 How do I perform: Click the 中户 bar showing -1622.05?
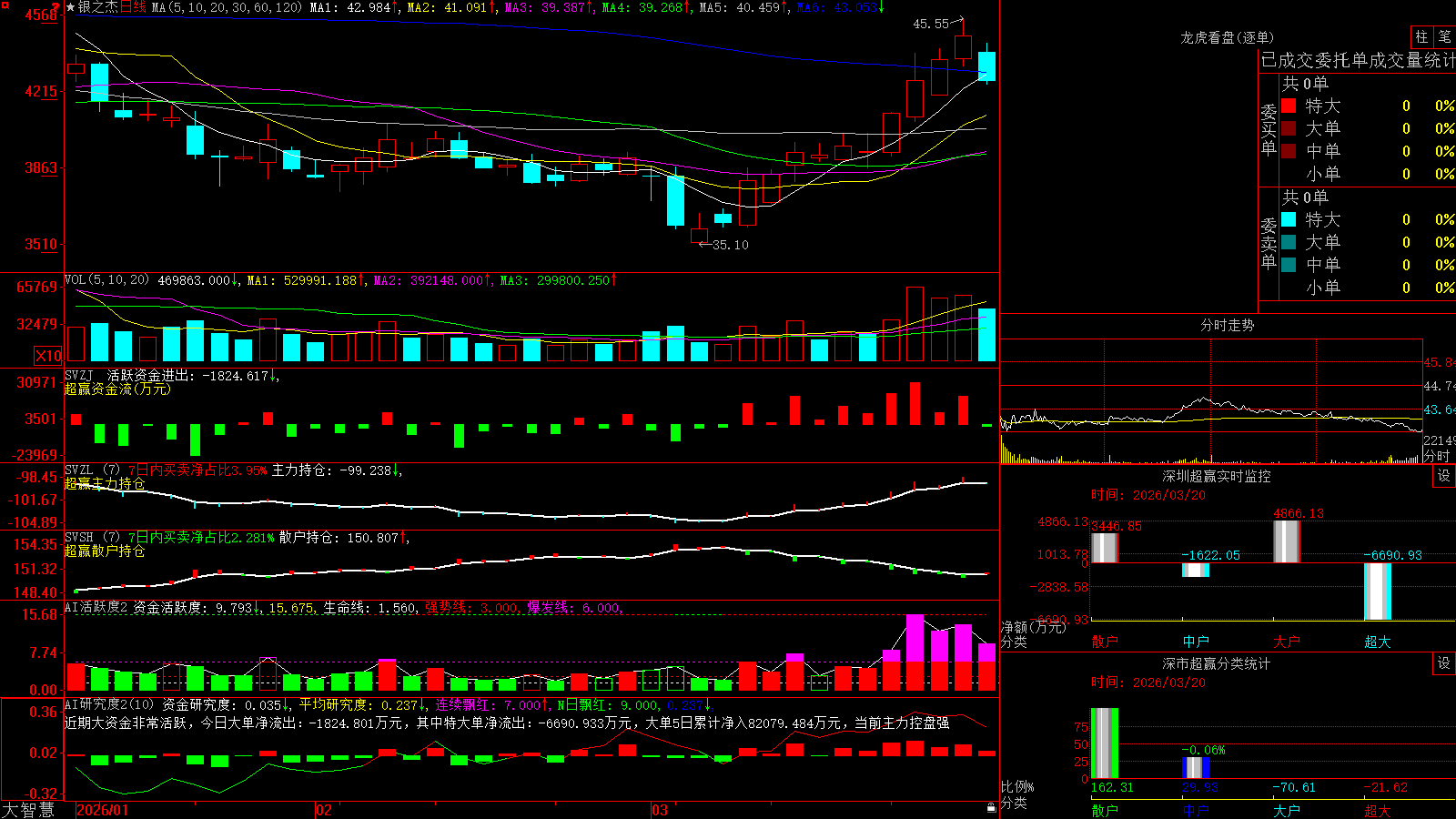[1196, 571]
